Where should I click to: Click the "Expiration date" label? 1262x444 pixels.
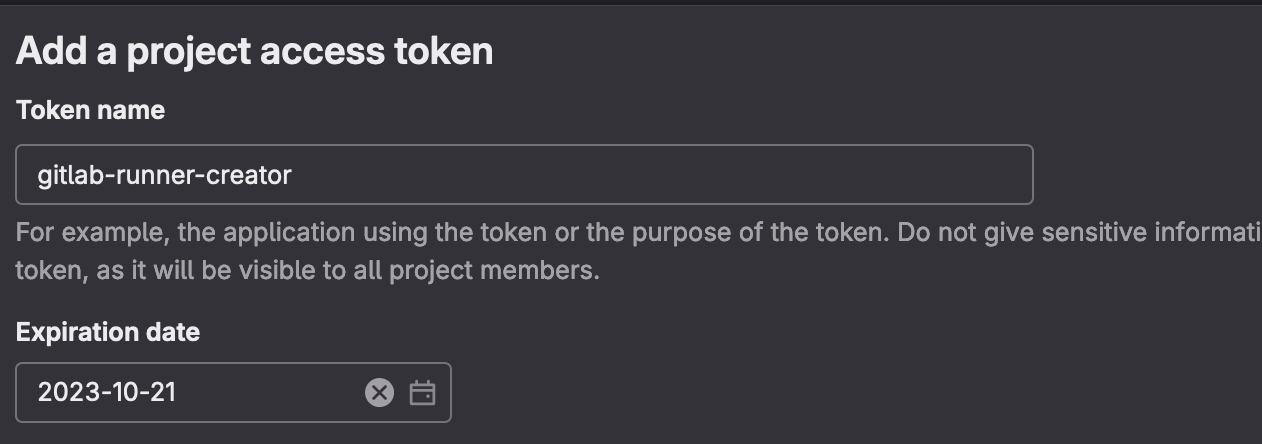click(108, 332)
